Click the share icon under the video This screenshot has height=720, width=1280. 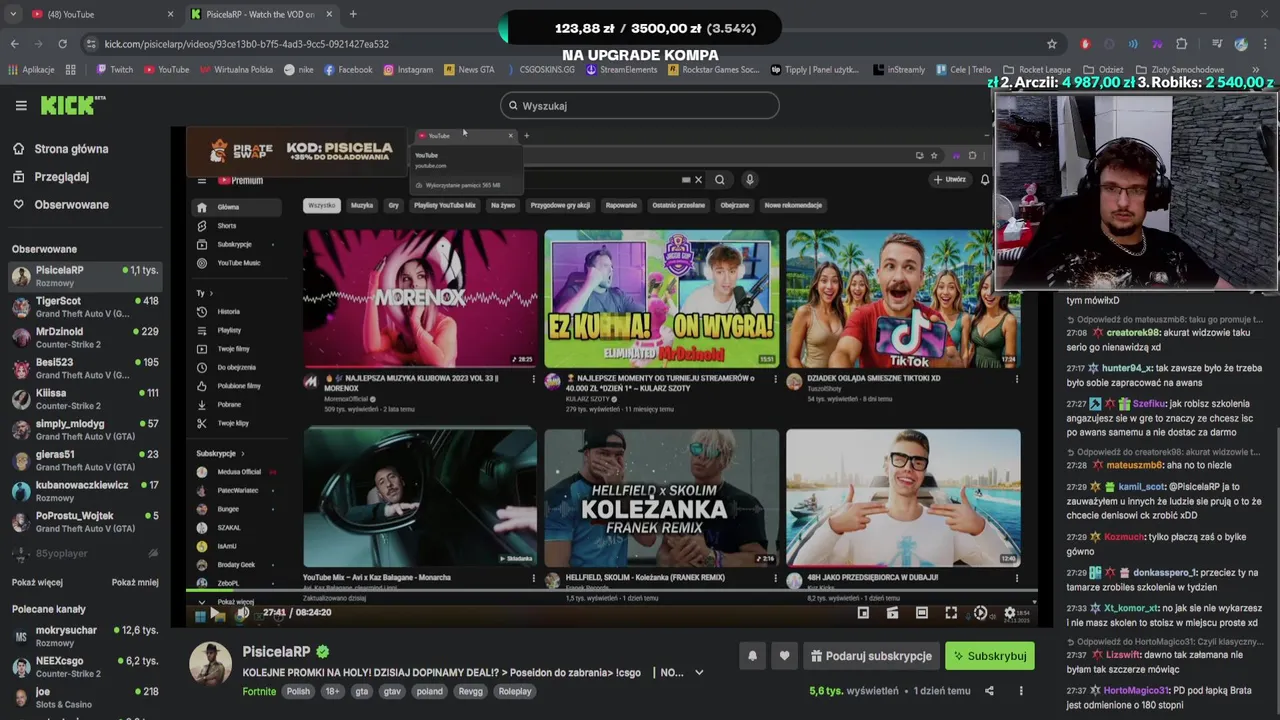pyautogui.click(x=989, y=691)
